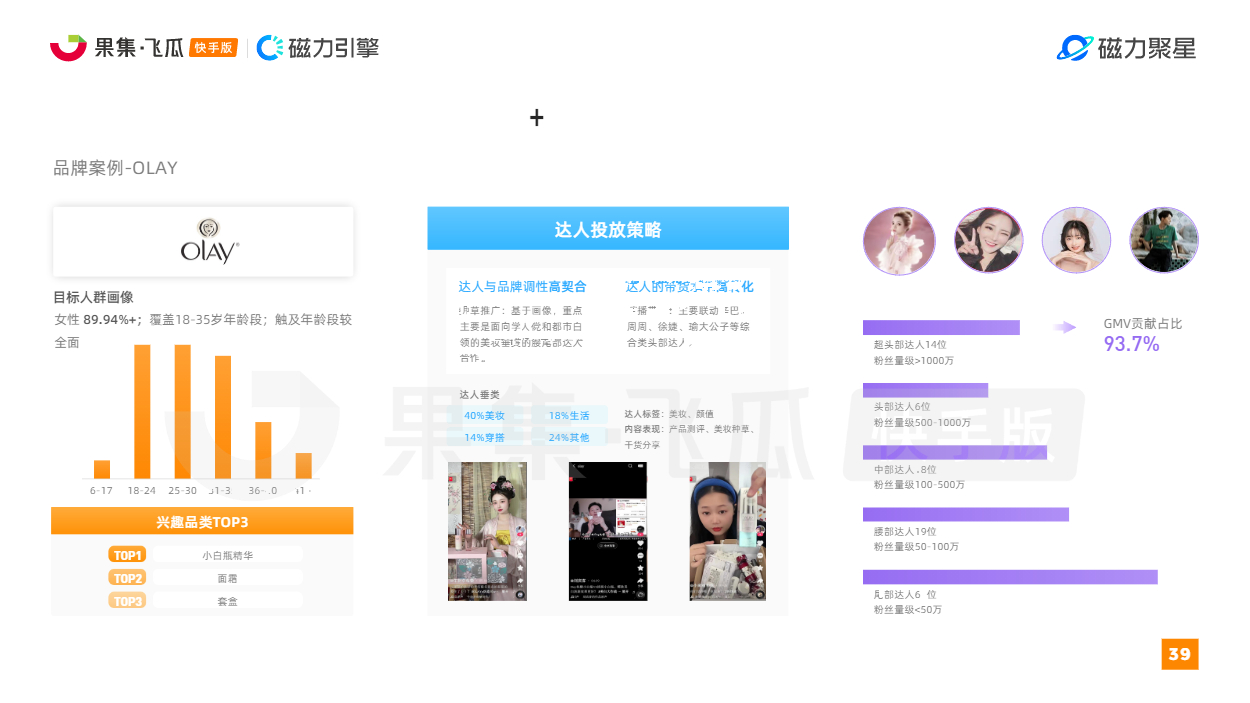This screenshot has height=703, width=1250.
Task: Select the avatar of woman in pink dress
Action: point(899,241)
